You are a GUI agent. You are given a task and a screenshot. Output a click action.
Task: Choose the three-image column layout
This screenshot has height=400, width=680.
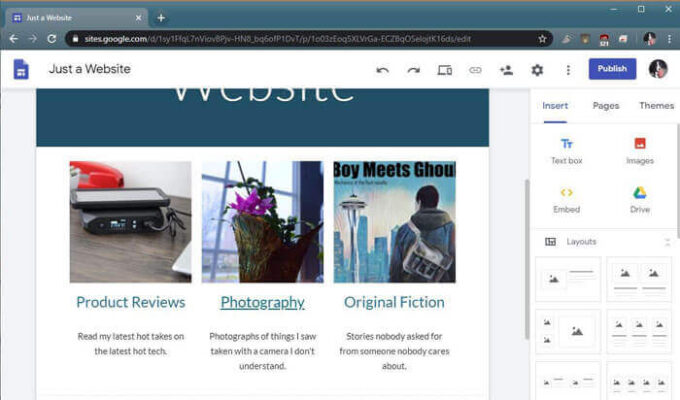[x=639, y=331]
